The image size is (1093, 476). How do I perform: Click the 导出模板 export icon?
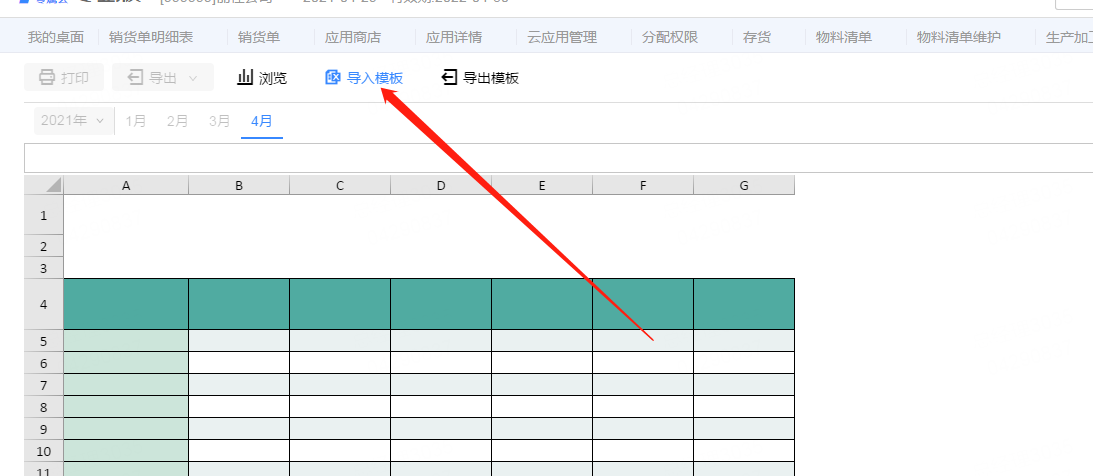tap(450, 77)
